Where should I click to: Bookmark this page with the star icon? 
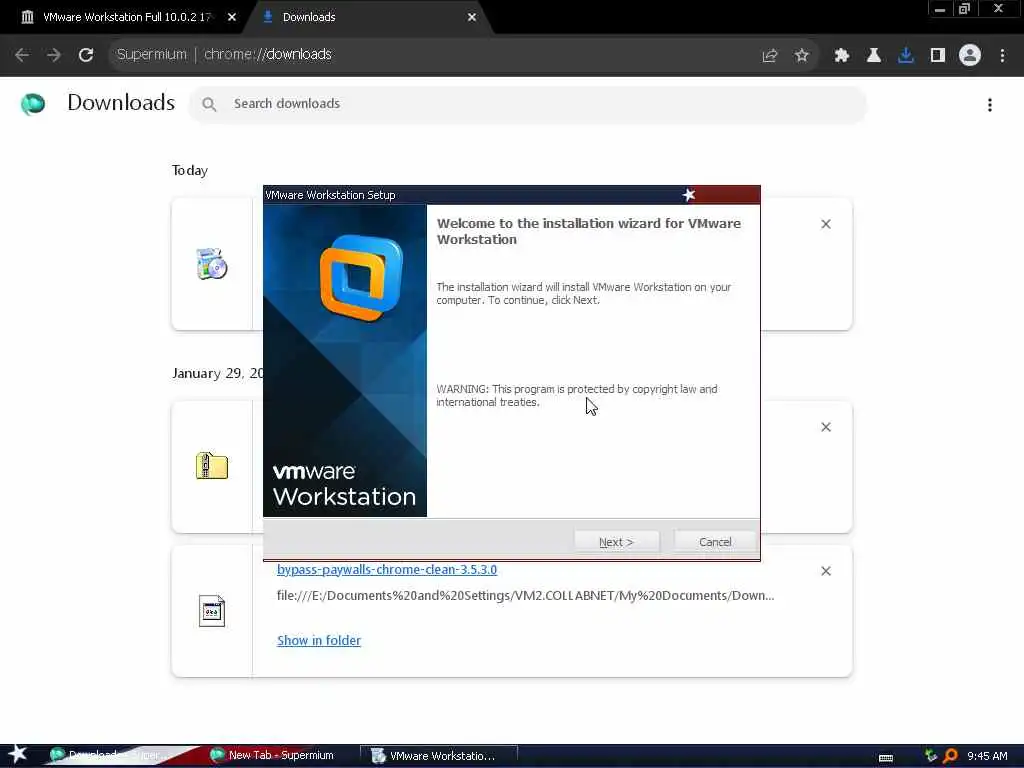pos(802,56)
